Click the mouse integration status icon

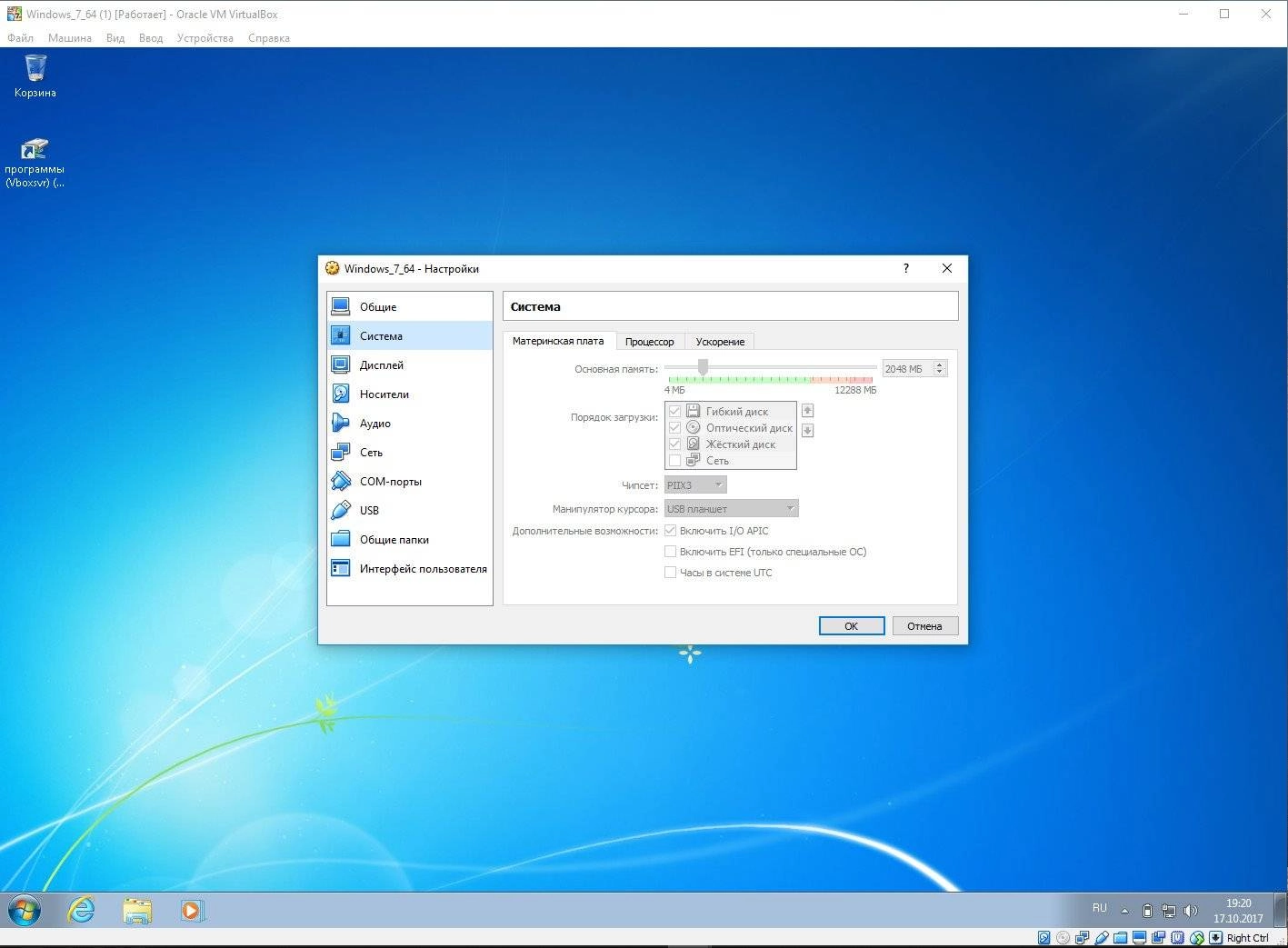pos(1197,938)
